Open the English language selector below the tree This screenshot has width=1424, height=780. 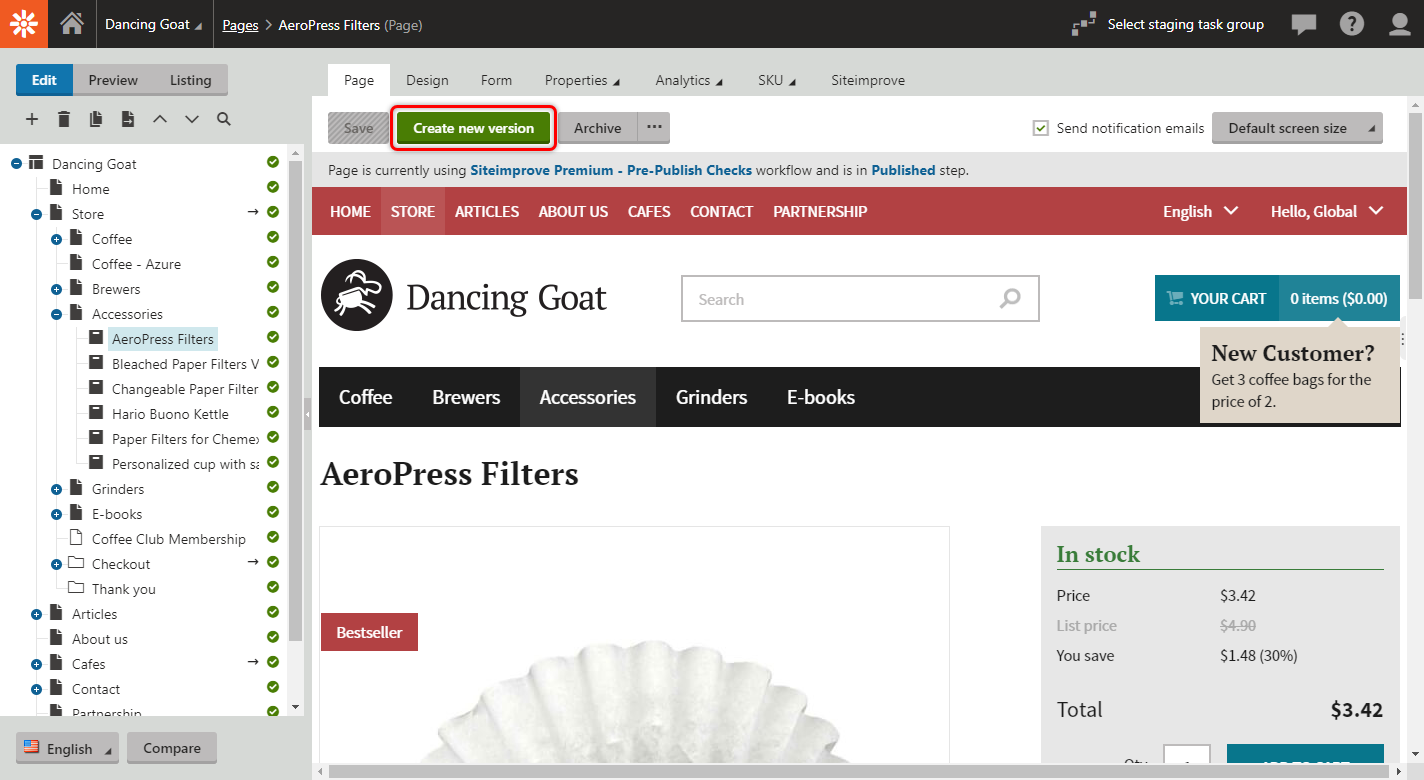pos(67,748)
